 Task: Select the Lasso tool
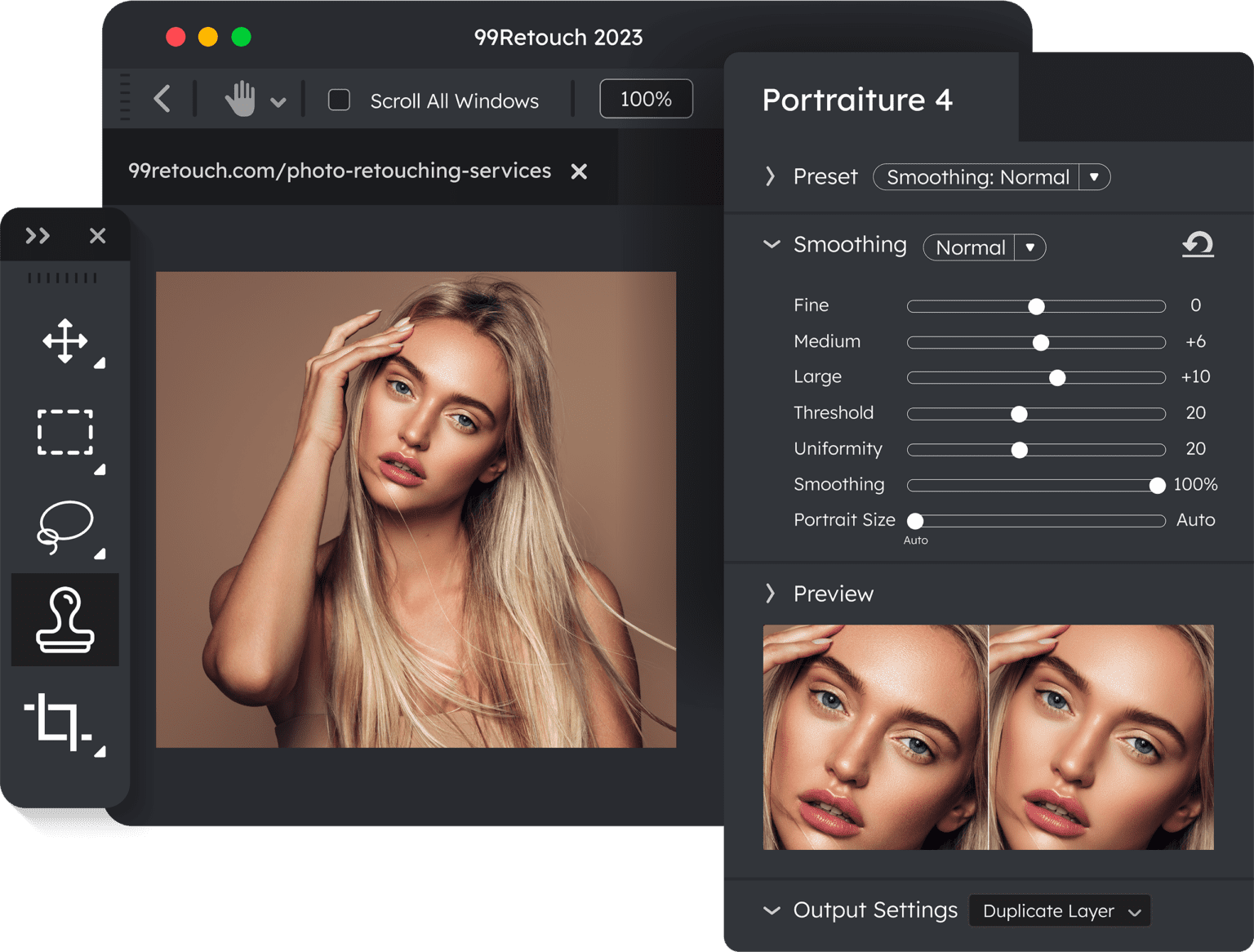tap(65, 527)
